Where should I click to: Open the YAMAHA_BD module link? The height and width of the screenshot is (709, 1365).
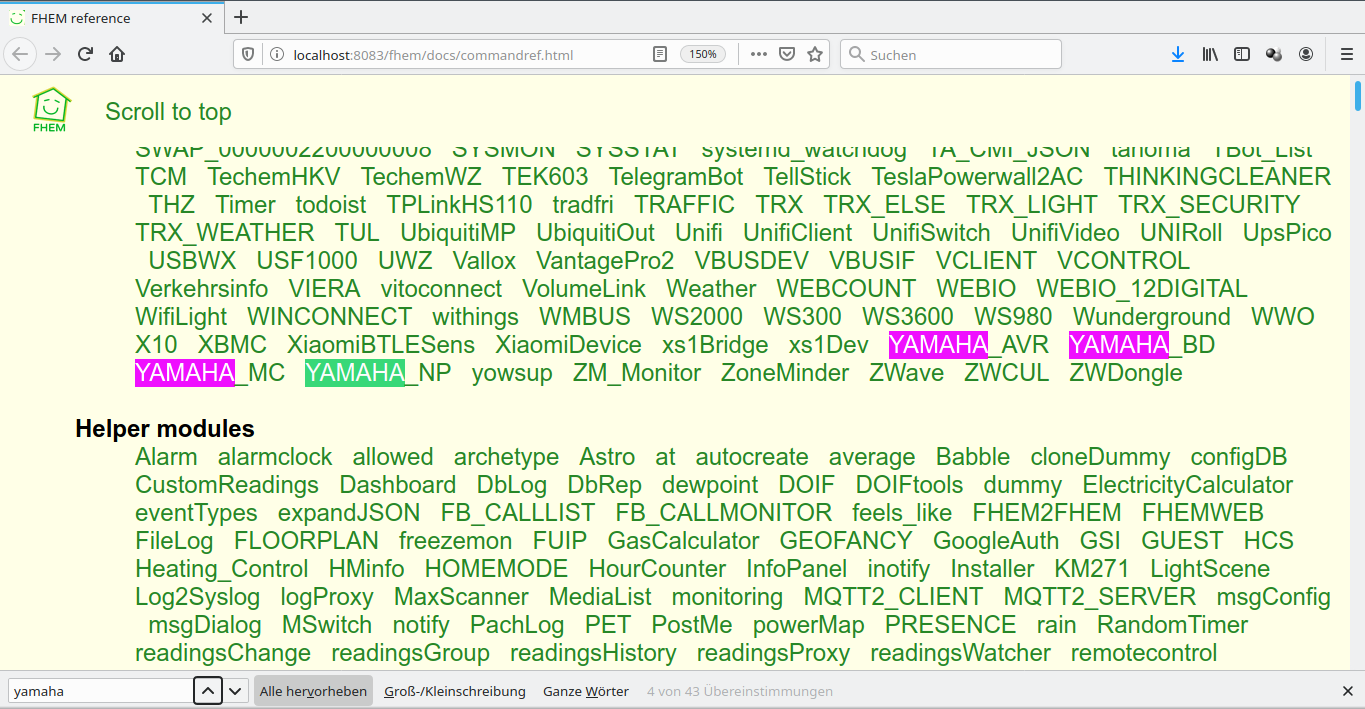(x=1141, y=345)
